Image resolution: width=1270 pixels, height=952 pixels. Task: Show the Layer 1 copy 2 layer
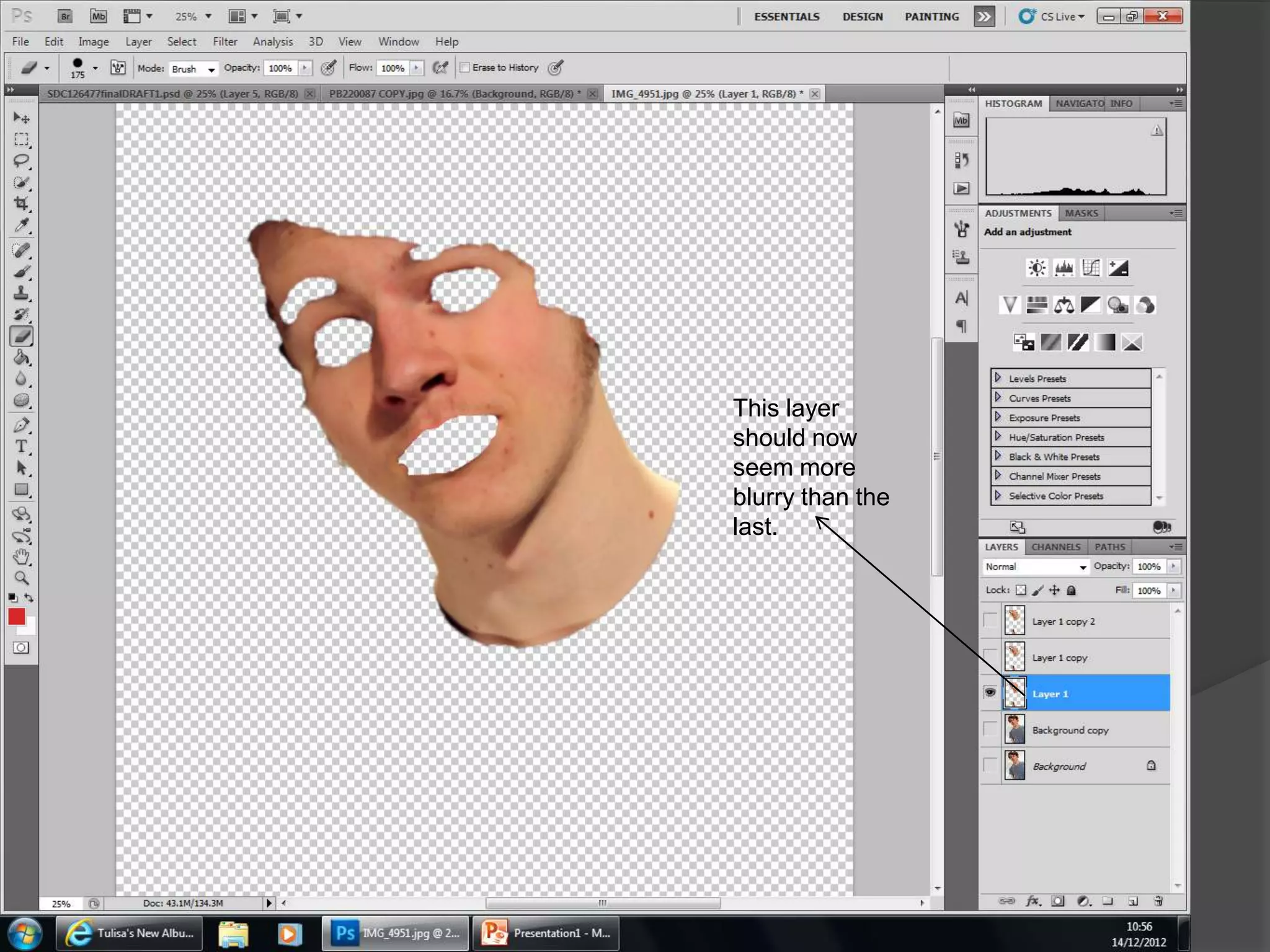[990, 620]
